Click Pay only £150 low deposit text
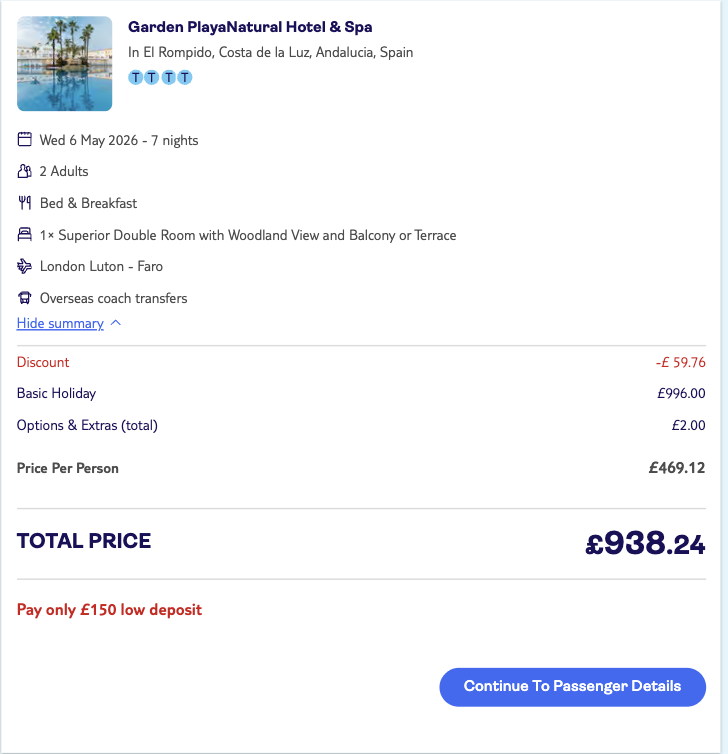Image resolution: width=728 pixels, height=754 pixels. point(109,610)
